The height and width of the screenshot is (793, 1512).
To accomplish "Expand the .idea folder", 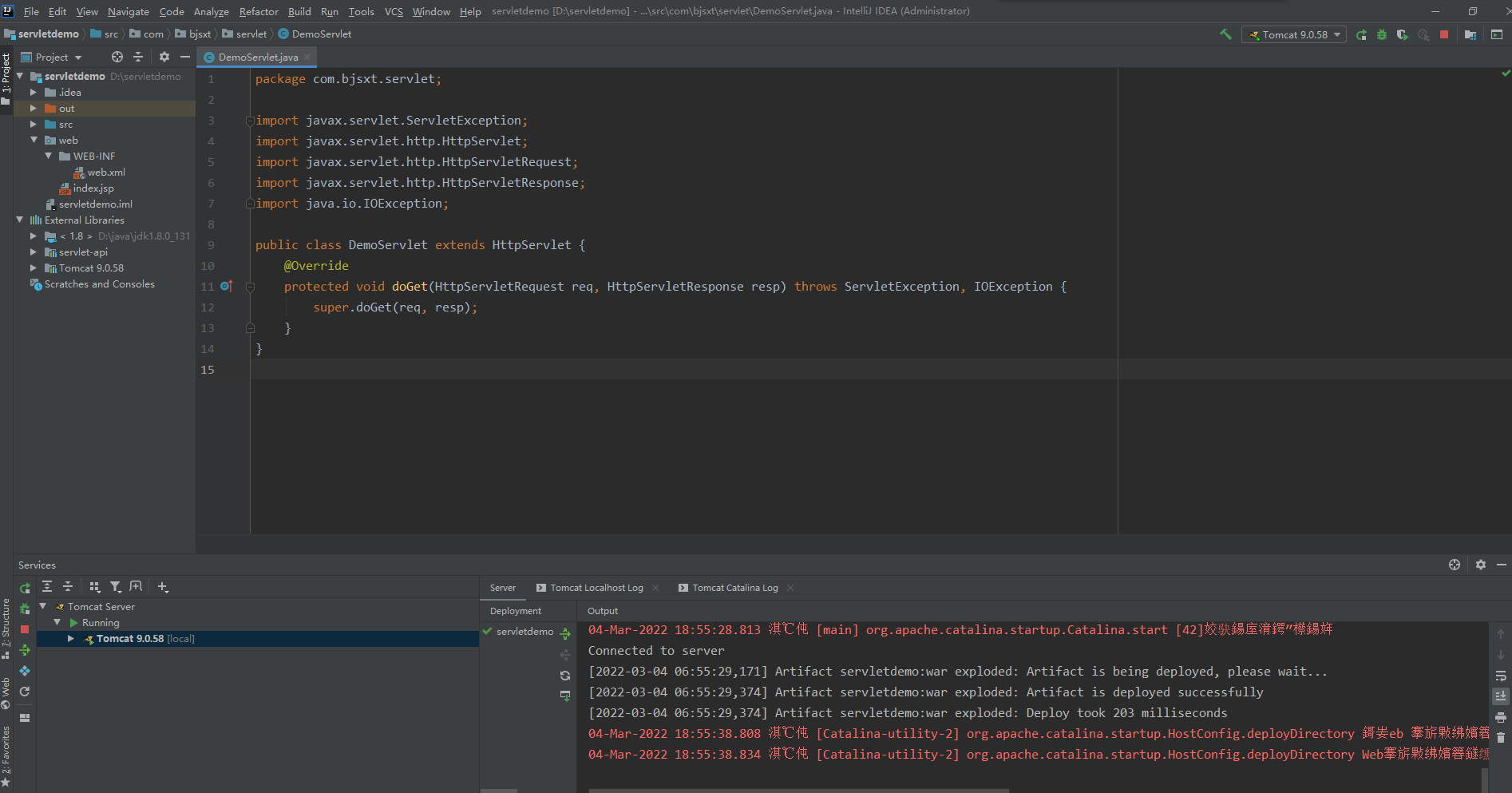I will click(x=34, y=92).
